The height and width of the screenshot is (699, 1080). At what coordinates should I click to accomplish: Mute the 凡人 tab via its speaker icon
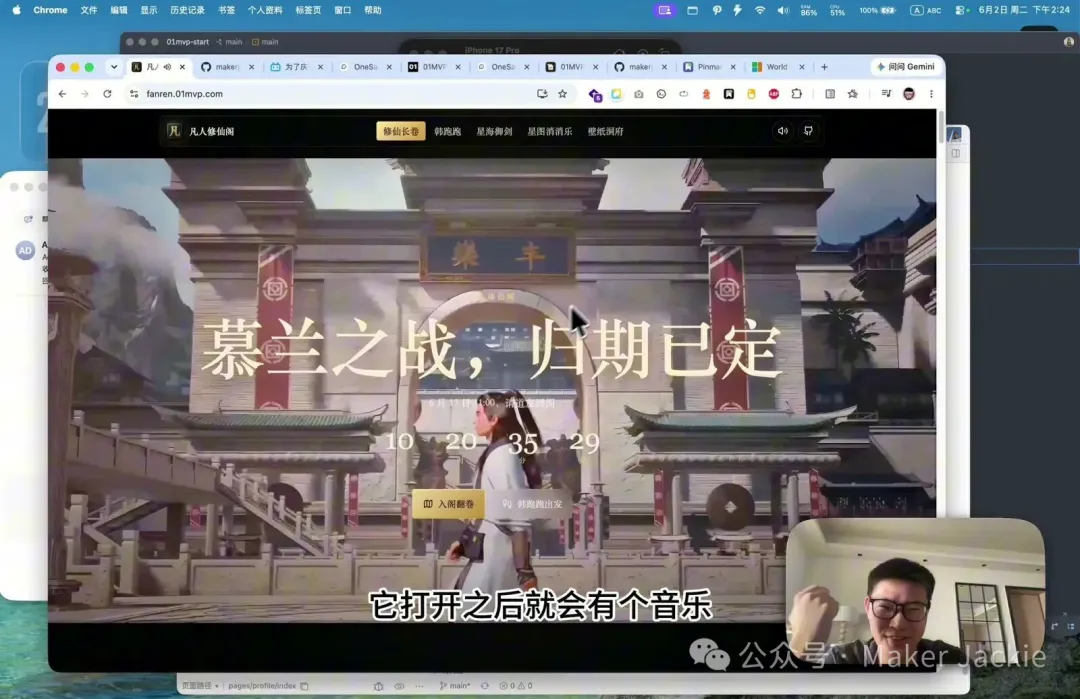pos(167,67)
